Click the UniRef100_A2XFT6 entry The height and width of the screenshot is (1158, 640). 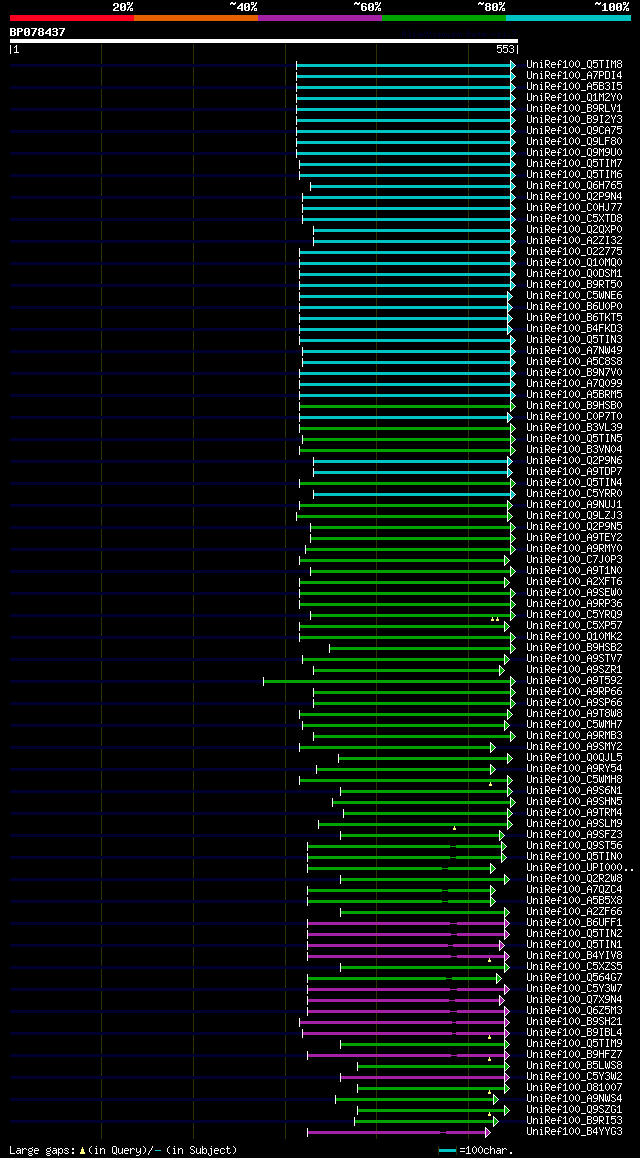(x=574, y=580)
